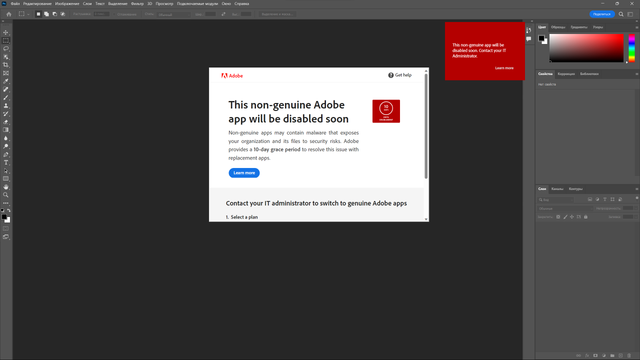Open the Файл menu

(15, 4)
